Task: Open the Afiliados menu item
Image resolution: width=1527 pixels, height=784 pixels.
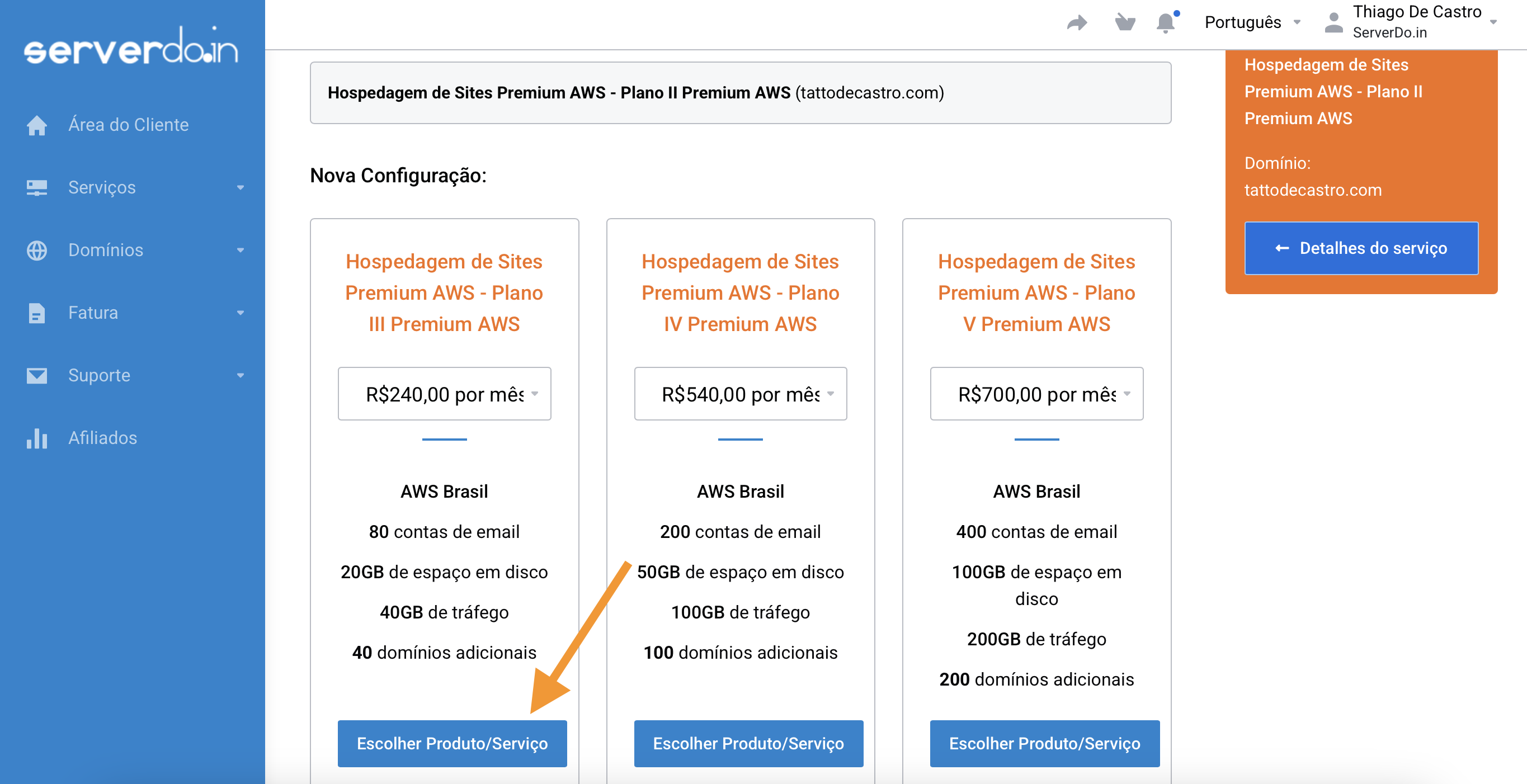Action: 102,438
